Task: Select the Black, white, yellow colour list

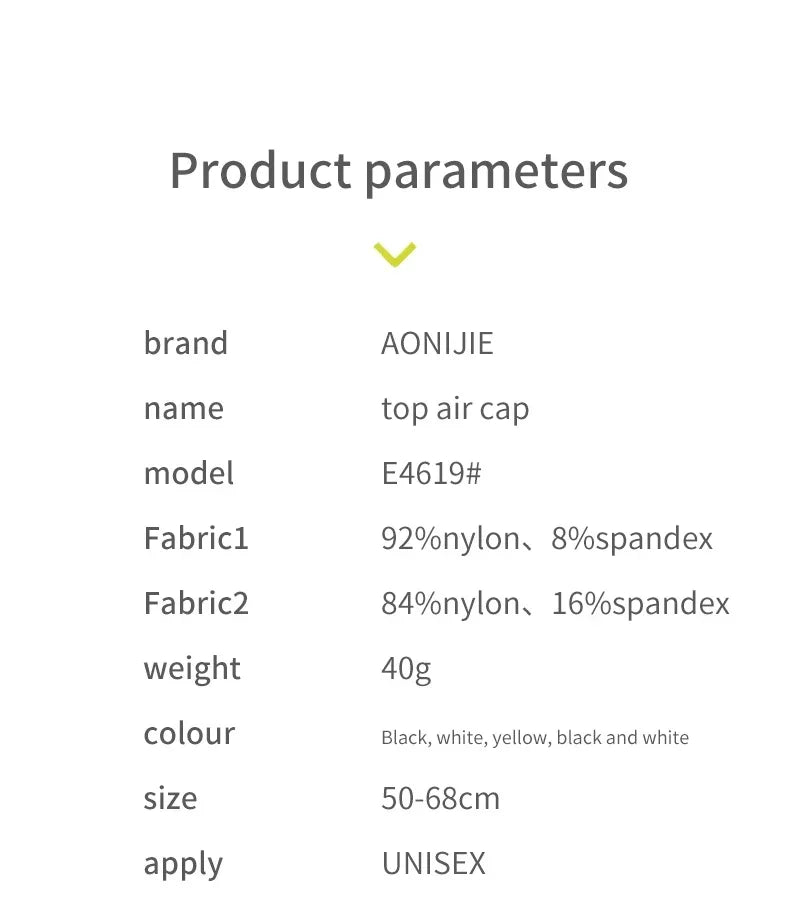Action: tap(535, 738)
